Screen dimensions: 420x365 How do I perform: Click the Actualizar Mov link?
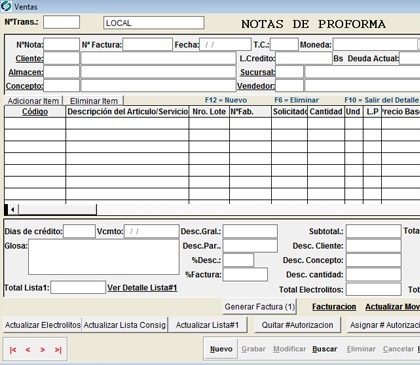[392, 307]
